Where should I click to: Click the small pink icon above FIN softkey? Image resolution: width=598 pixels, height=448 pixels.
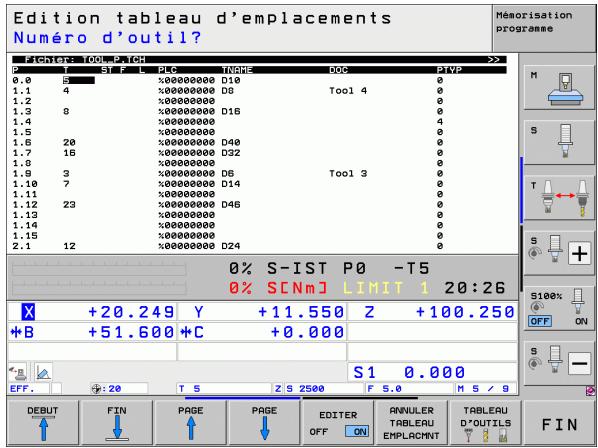tap(591, 390)
